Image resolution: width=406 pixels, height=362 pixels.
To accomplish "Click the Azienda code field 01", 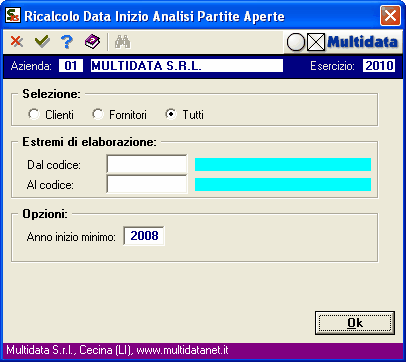I will (71, 66).
